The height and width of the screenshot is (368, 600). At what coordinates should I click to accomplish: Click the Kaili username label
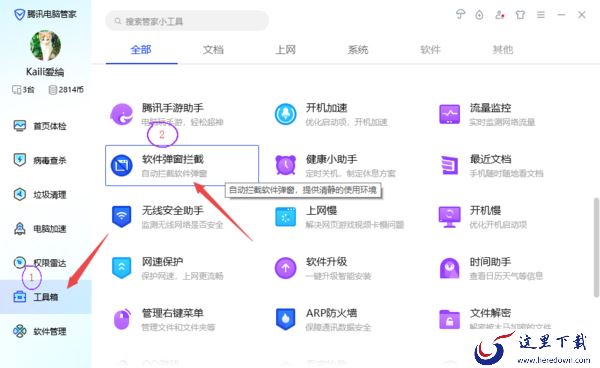[45, 72]
